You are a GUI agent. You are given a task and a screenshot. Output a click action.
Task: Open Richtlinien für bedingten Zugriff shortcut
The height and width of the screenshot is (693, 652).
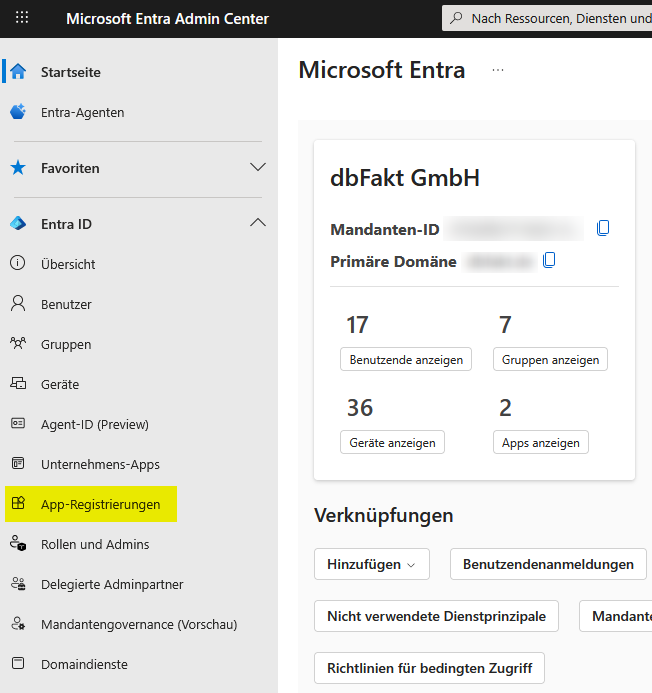tap(429, 668)
